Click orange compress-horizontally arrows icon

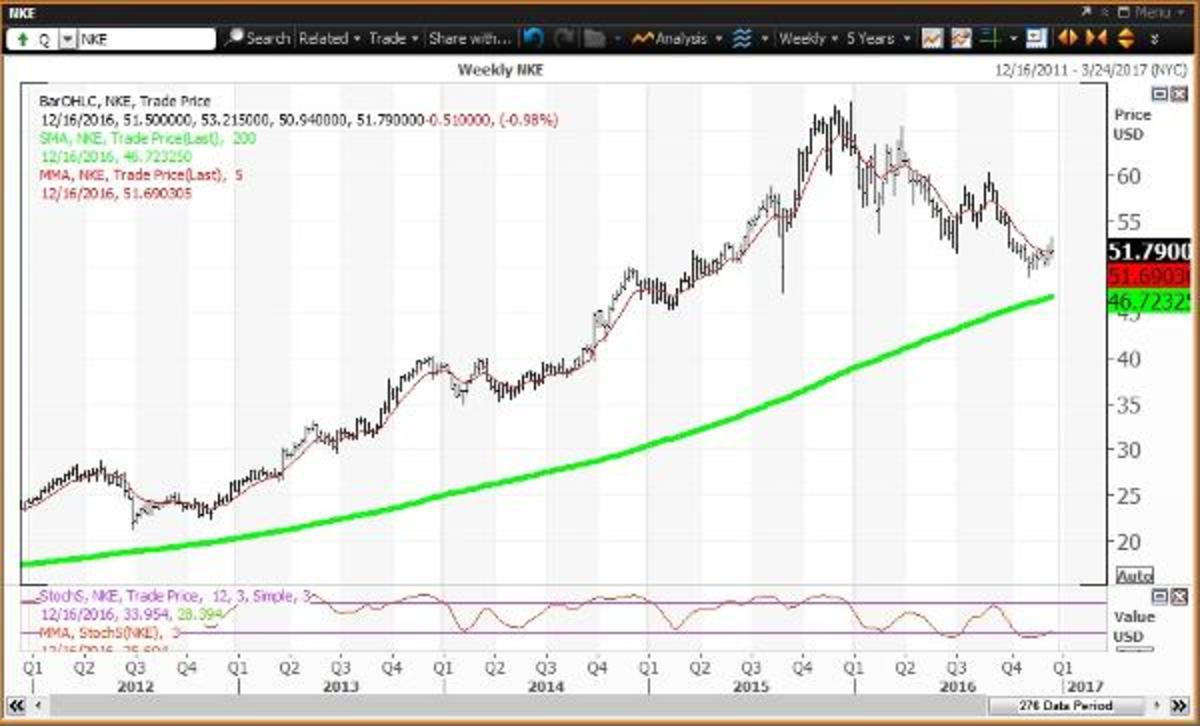point(1096,38)
